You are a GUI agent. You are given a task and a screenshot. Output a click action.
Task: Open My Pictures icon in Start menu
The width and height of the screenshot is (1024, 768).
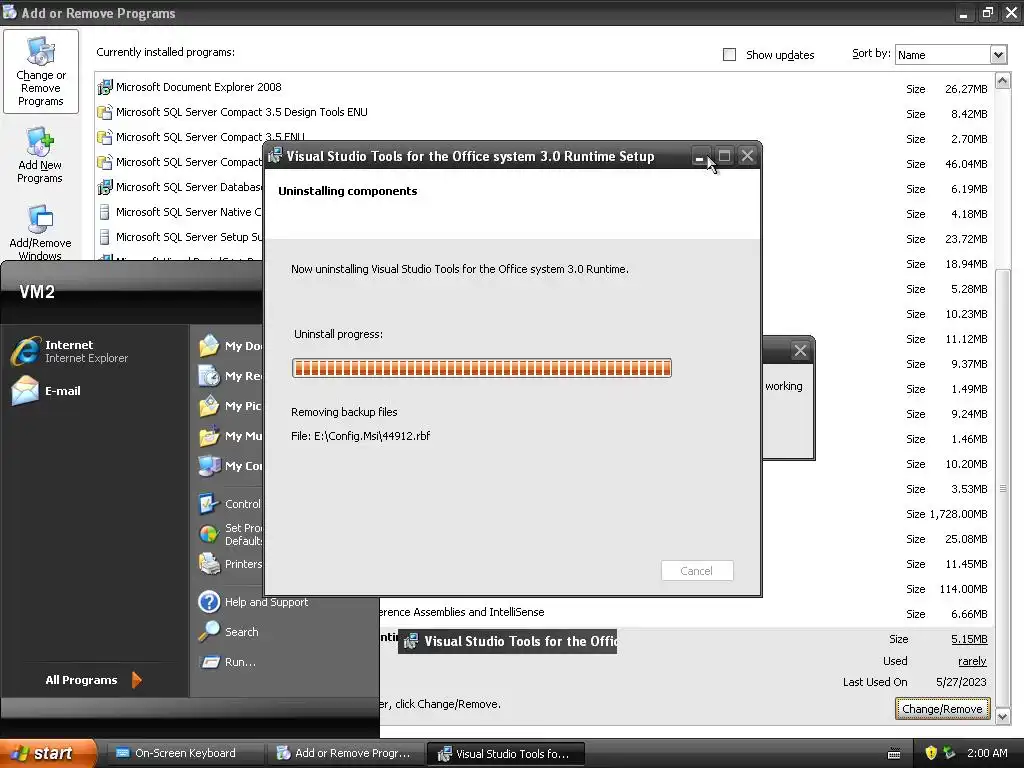click(x=209, y=406)
